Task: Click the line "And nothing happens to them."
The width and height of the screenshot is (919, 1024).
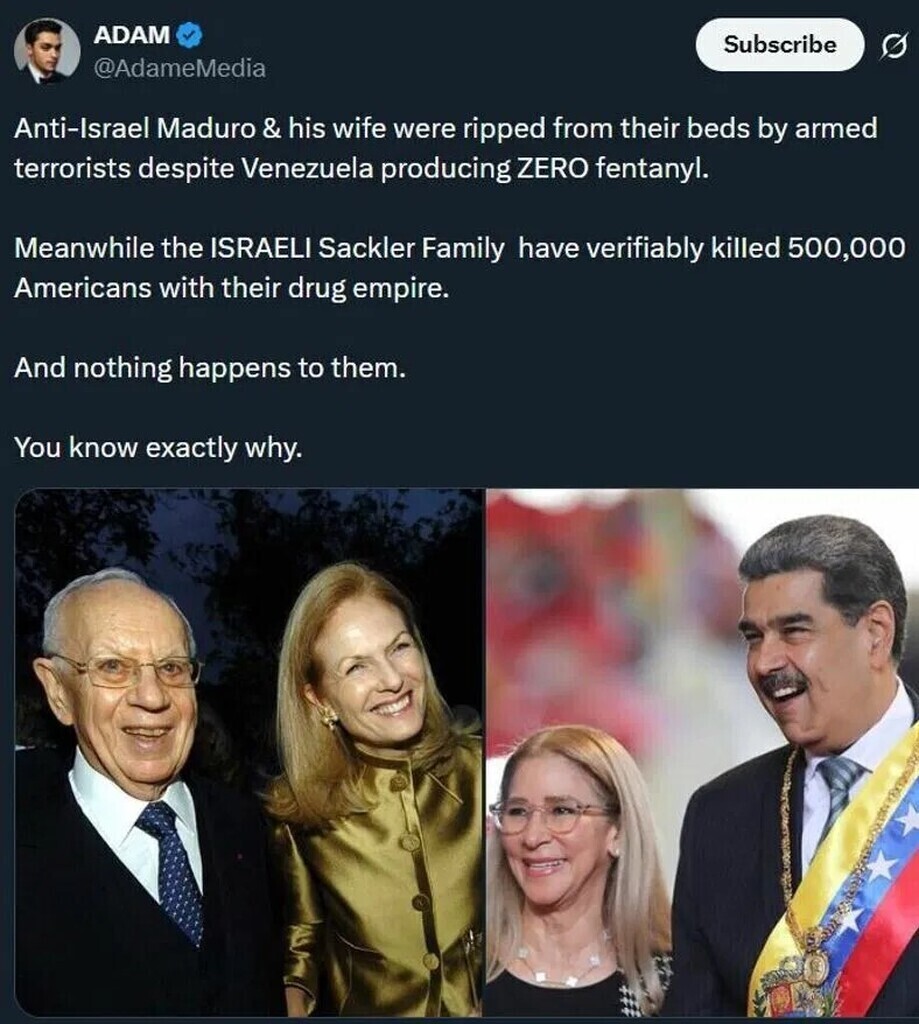Action: (x=210, y=368)
